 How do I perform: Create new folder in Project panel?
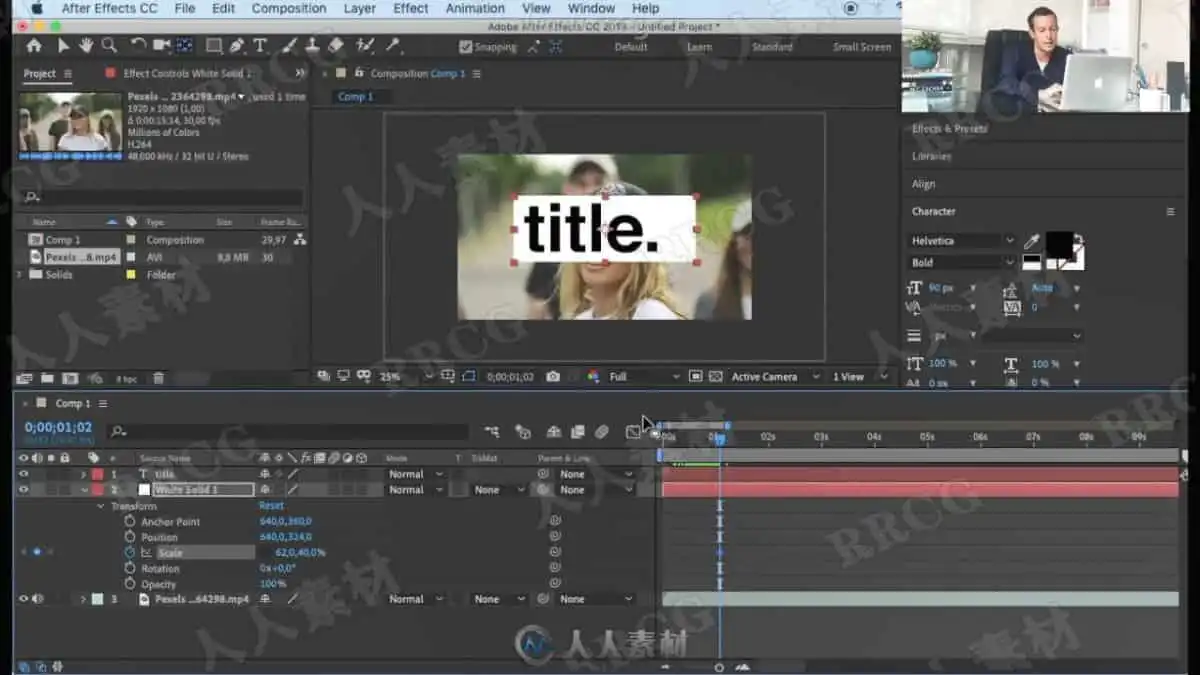click(x=47, y=379)
